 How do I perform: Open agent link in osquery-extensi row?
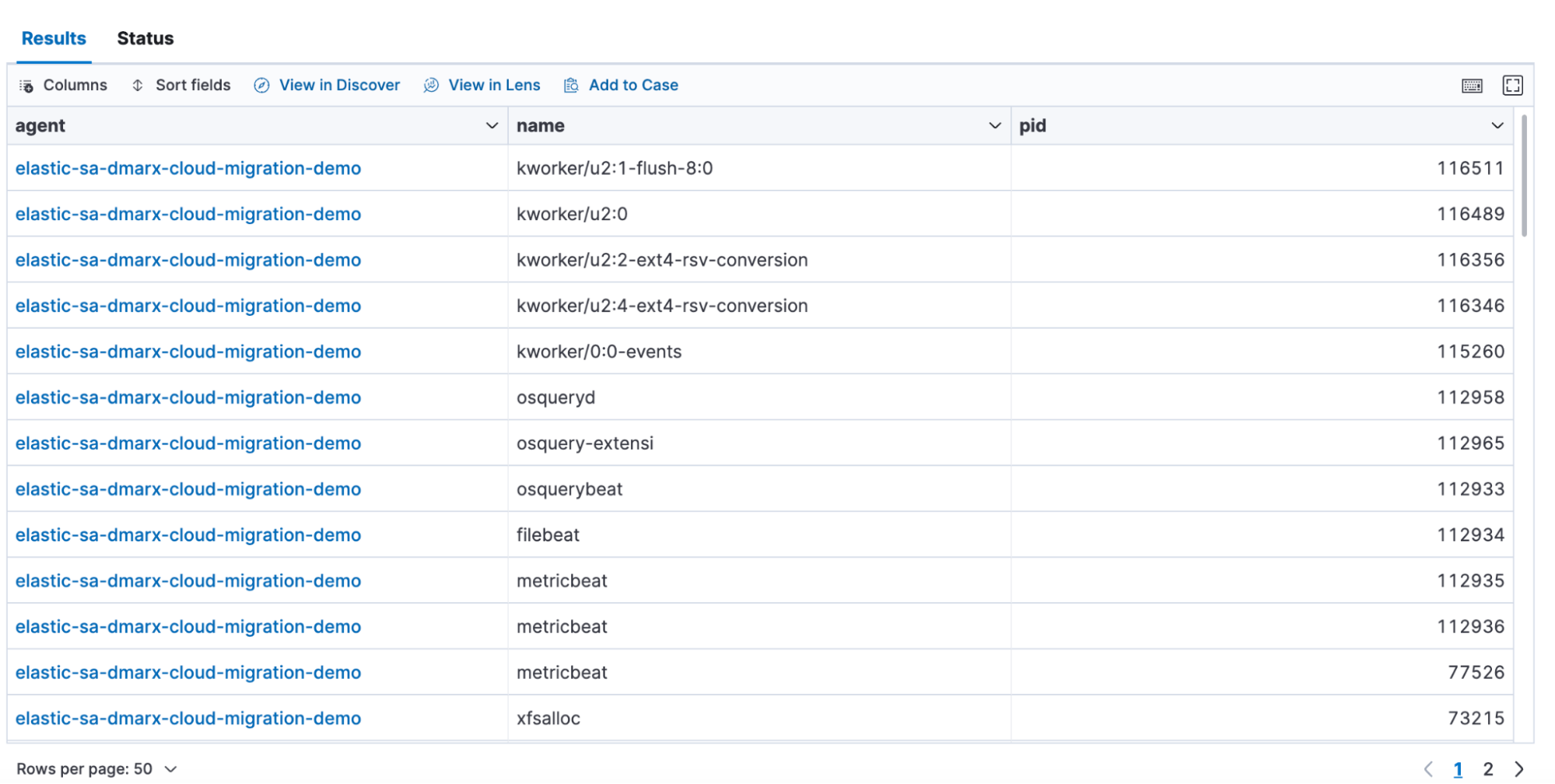click(188, 443)
